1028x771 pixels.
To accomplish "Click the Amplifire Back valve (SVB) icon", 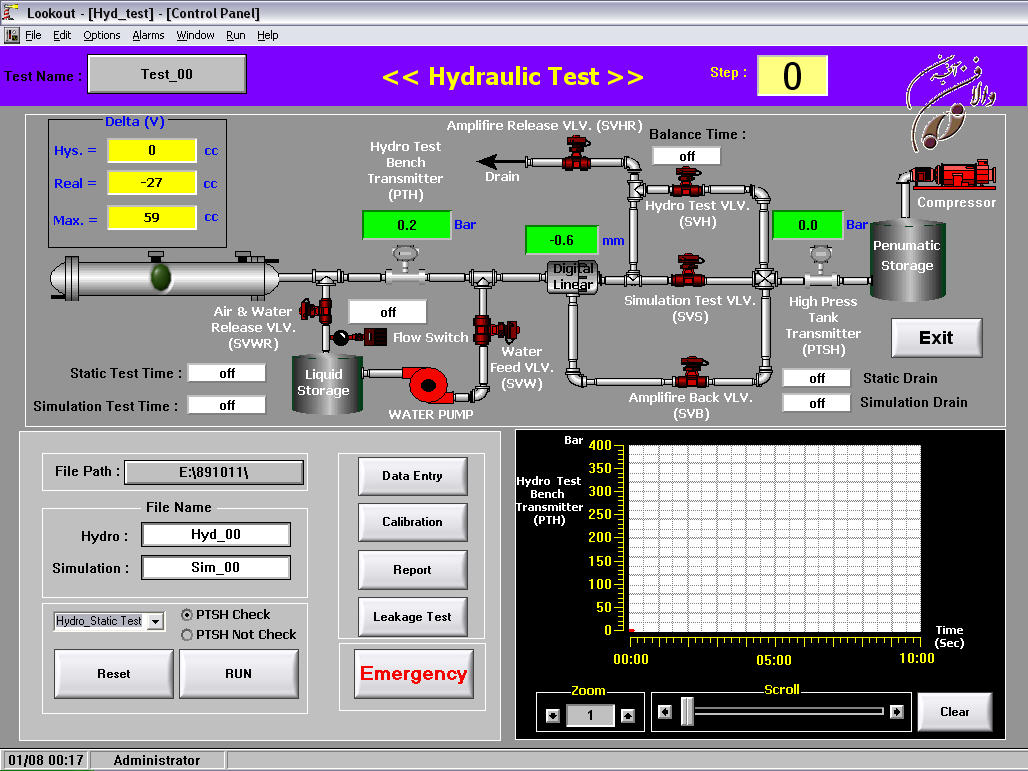I will 690,373.
